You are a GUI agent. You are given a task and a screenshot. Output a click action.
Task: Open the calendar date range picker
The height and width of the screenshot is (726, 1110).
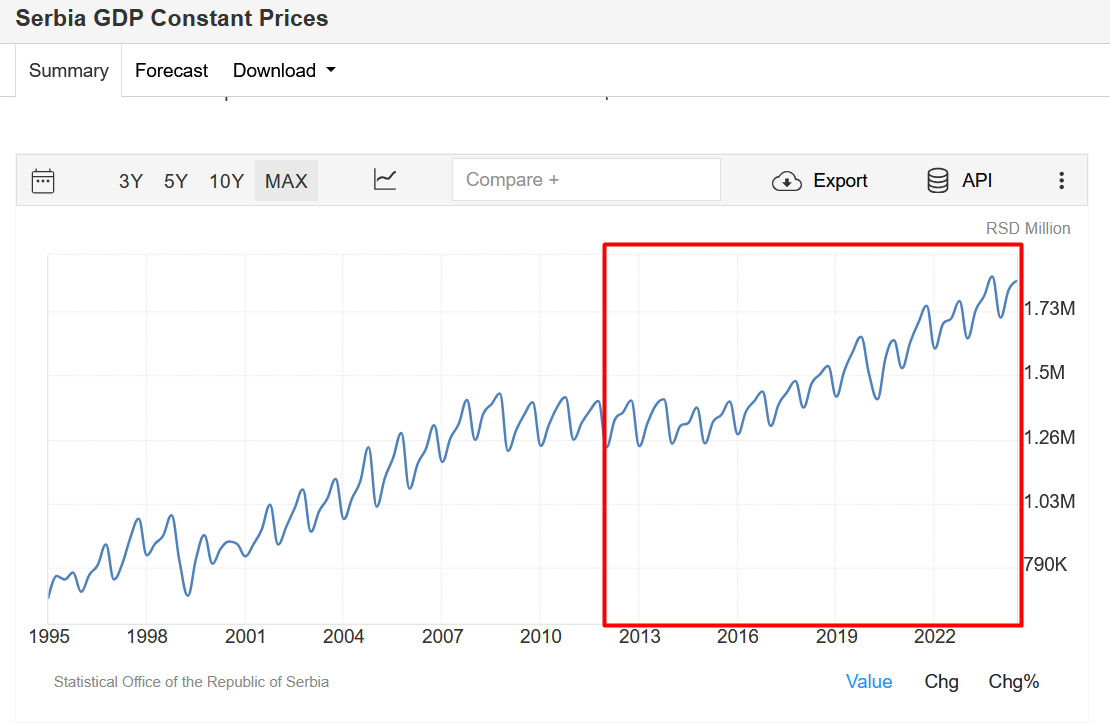pyautogui.click(x=43, y=181)
